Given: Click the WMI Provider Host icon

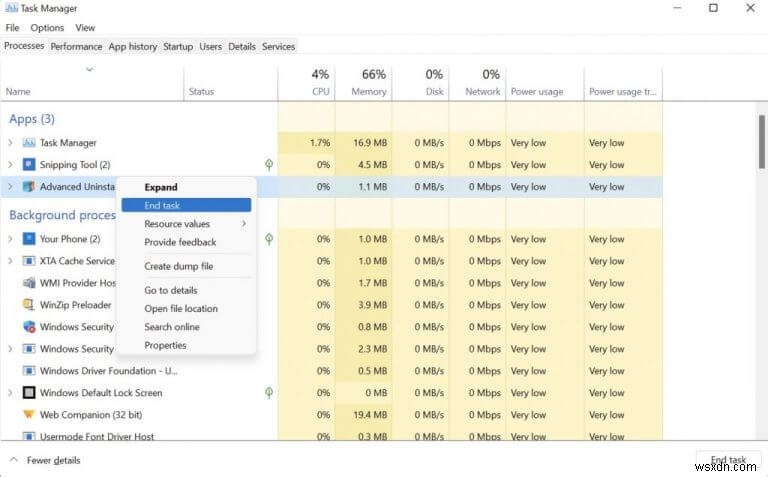Looking at the screenshot, I should (x=29, y=283).
